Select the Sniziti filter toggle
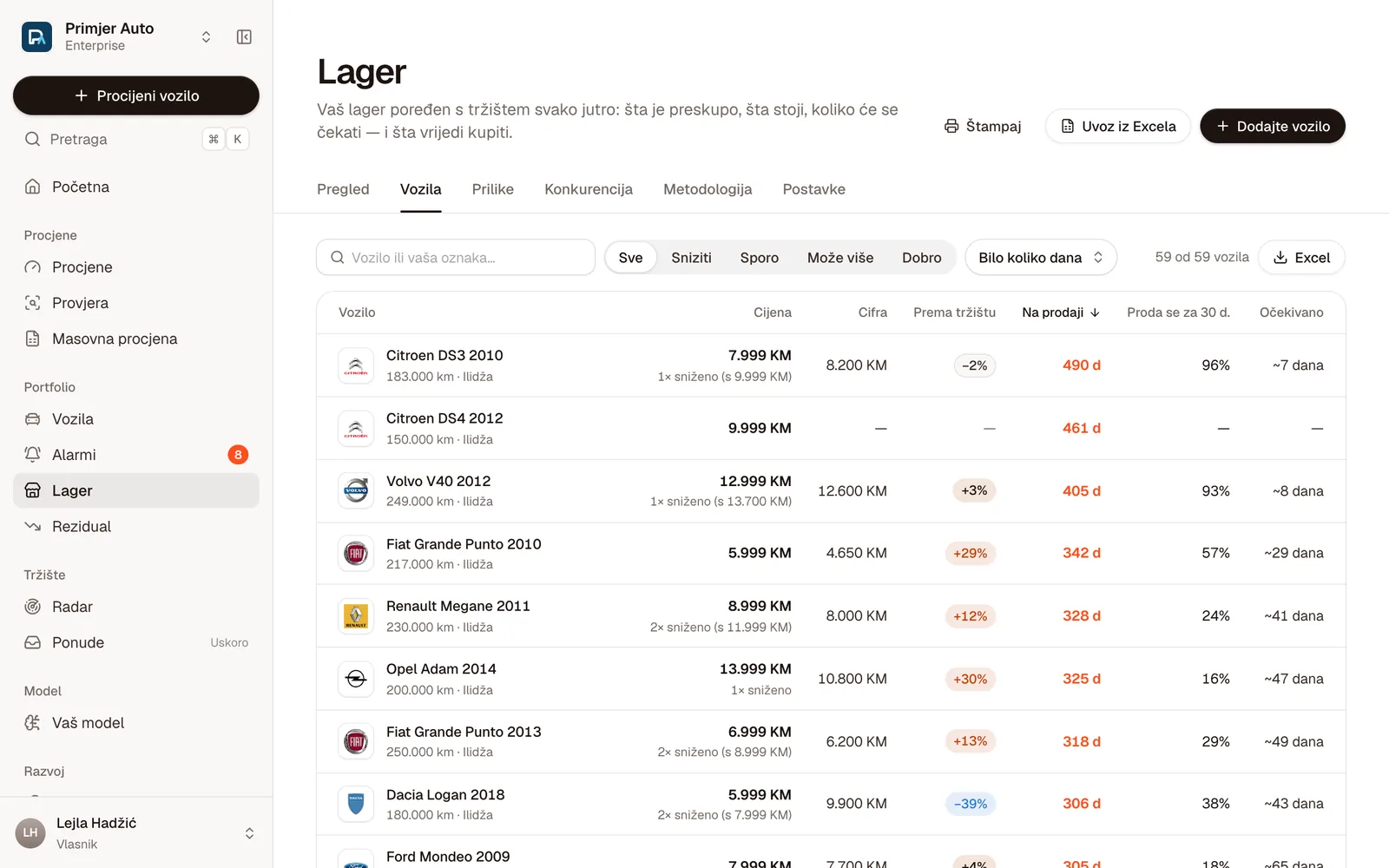Viewport: 1389px width, 868px height. coord(691,258)
